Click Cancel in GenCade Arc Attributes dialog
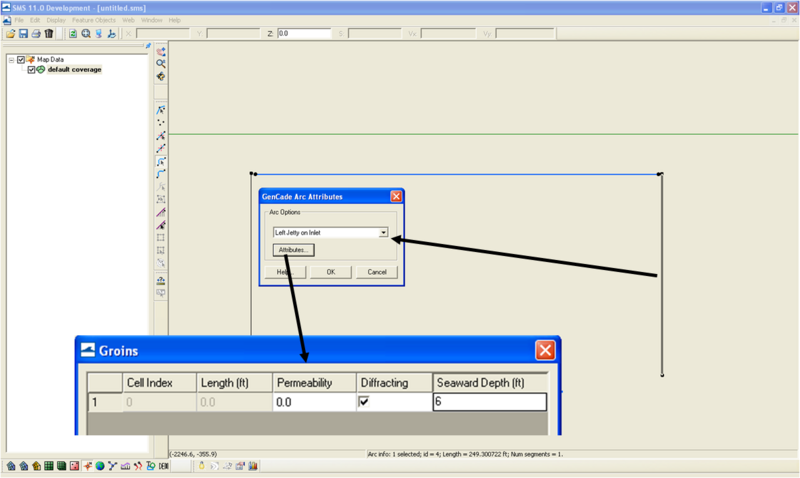The height and width of the screenshot is (478, 800). (x=377, y=272)
